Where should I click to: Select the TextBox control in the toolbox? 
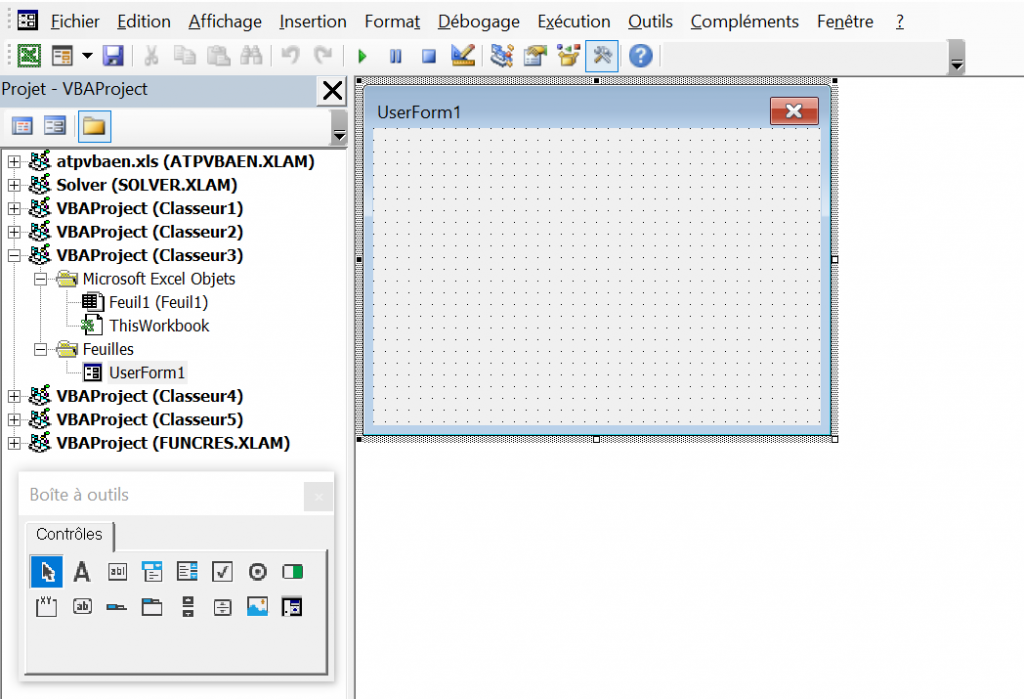click(x=116, y=571)
